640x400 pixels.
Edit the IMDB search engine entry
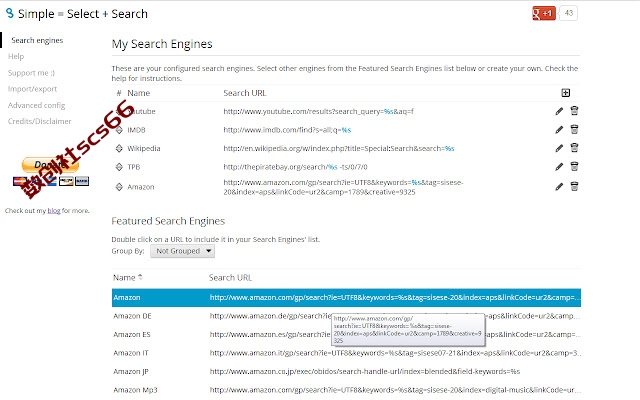pyautogui.click(x=559, y=130)
